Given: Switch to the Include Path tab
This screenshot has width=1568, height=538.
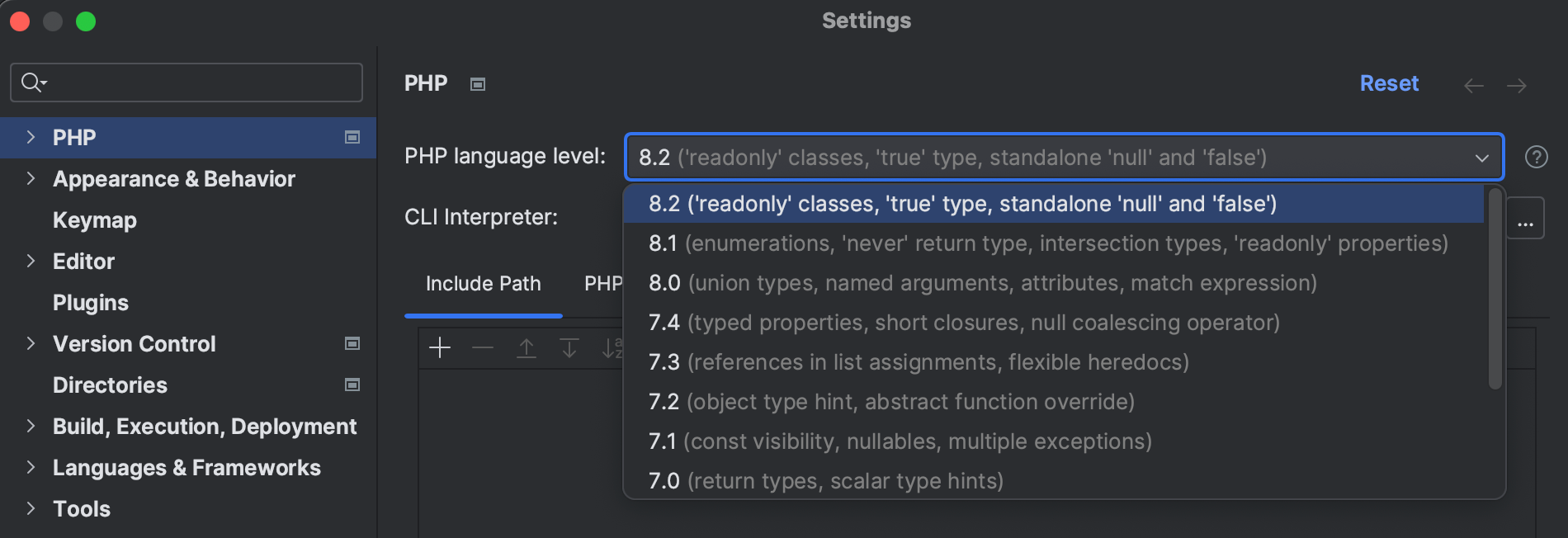Looking at the screenshot, I should tap(483, 284).
